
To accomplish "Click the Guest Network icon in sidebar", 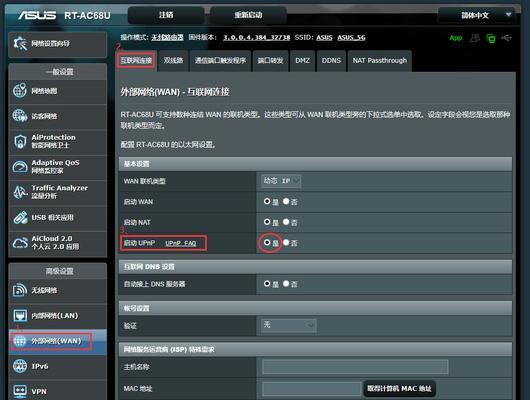I will point(20,116).
